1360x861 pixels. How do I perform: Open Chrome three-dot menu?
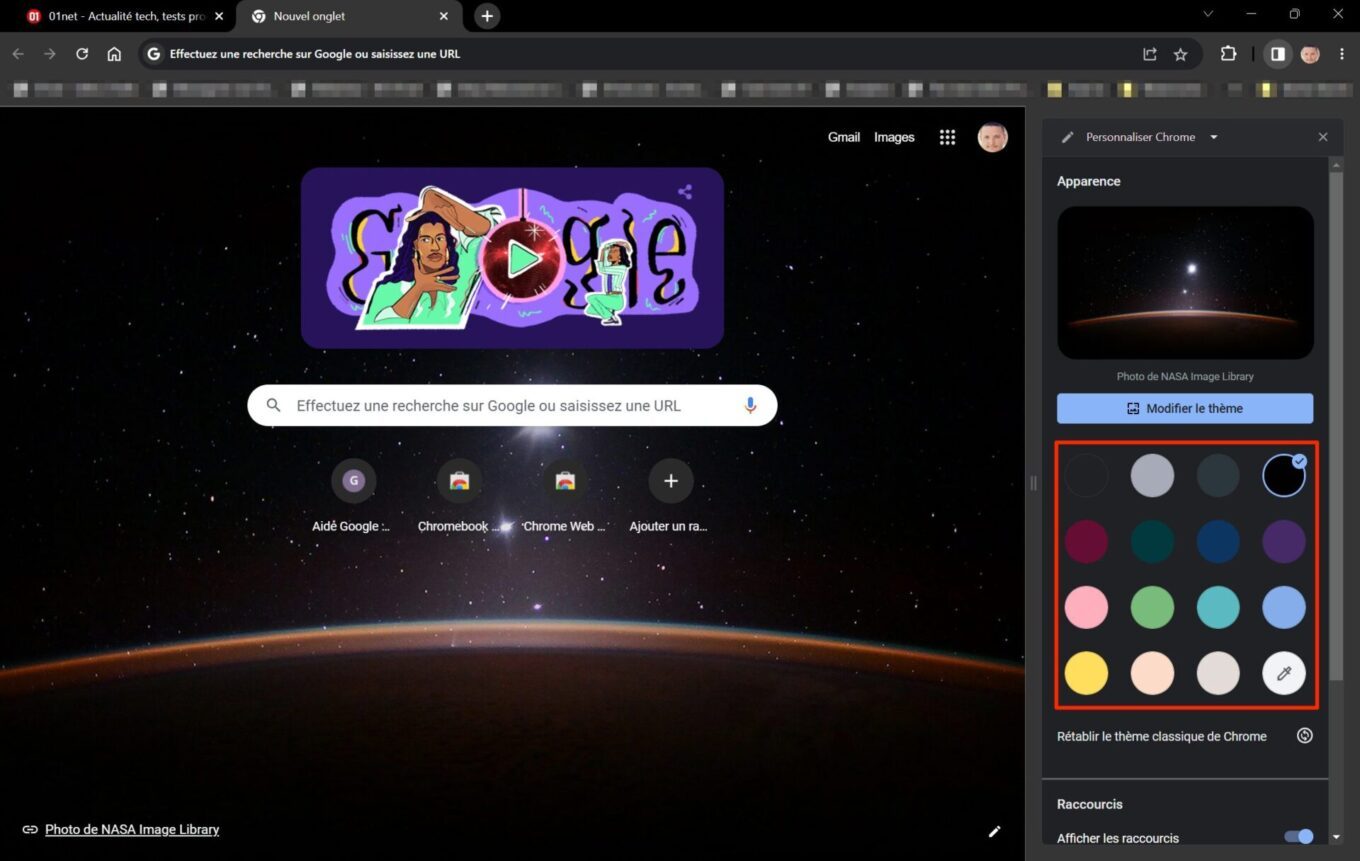tap(1341, 54)
